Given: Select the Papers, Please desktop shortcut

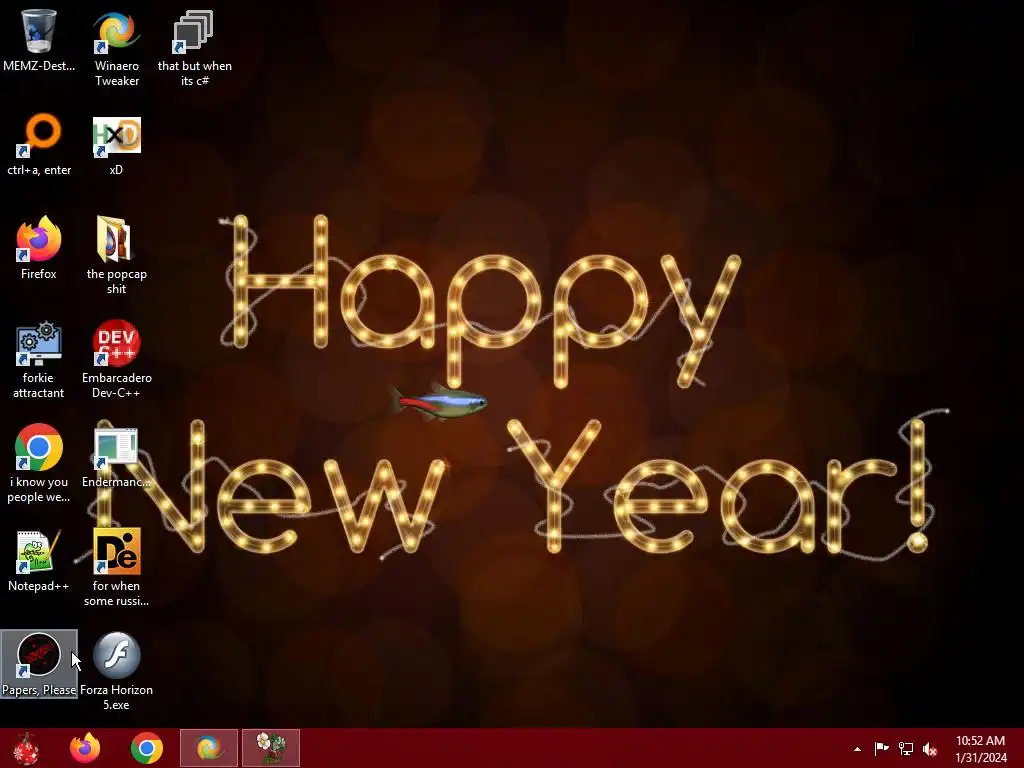Looking at the screenshot, I should (x=39, y=664).
